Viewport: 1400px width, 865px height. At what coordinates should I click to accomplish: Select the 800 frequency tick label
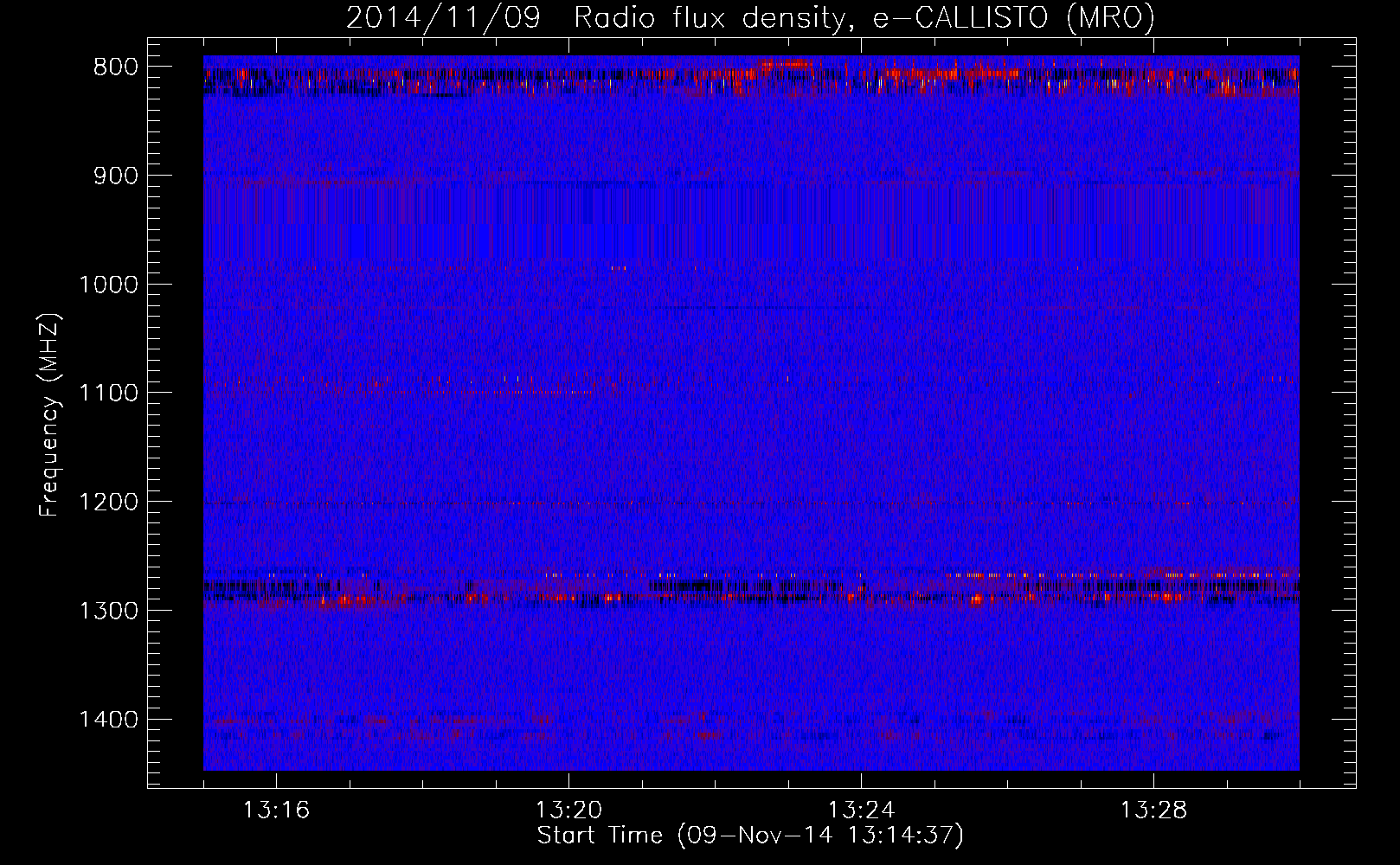point(115,67)
